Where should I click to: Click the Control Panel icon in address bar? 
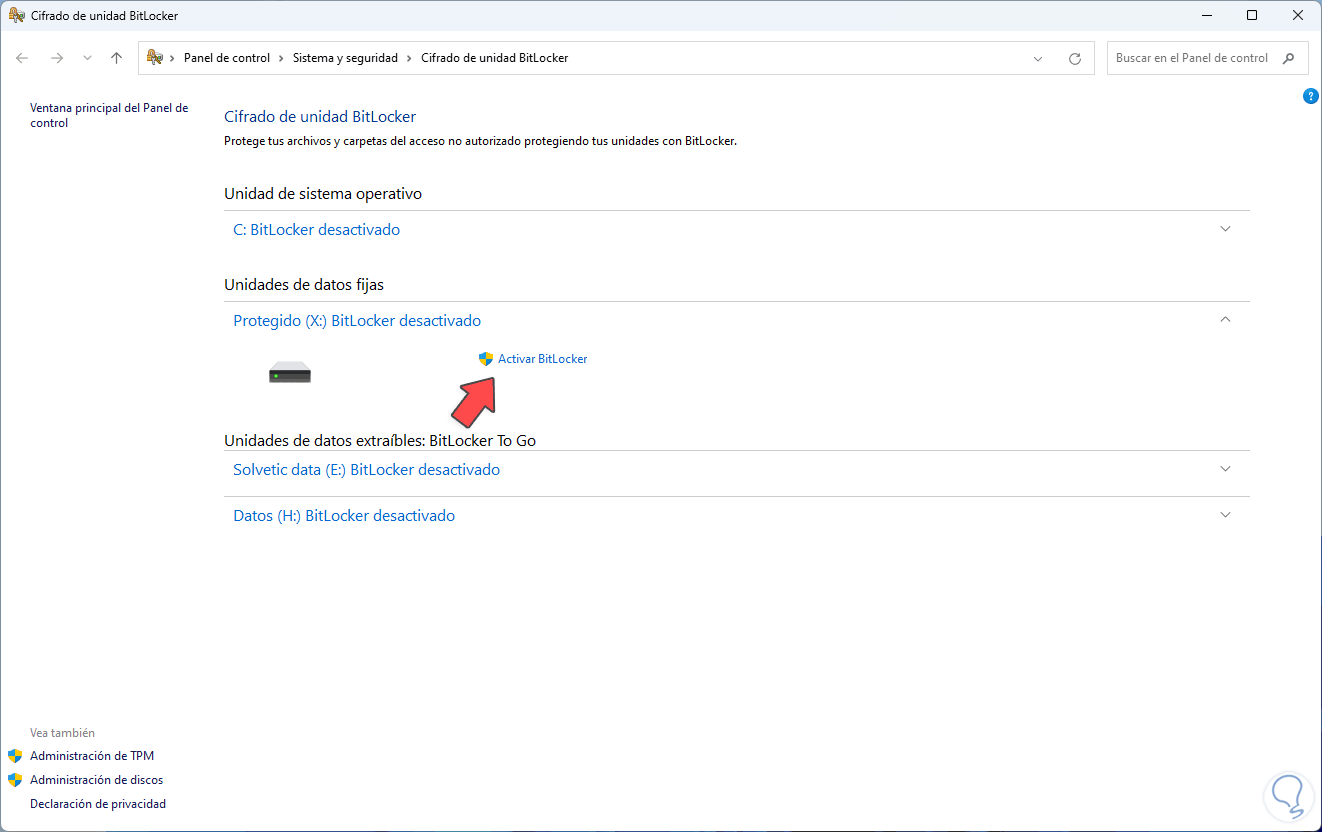[155, 58]
